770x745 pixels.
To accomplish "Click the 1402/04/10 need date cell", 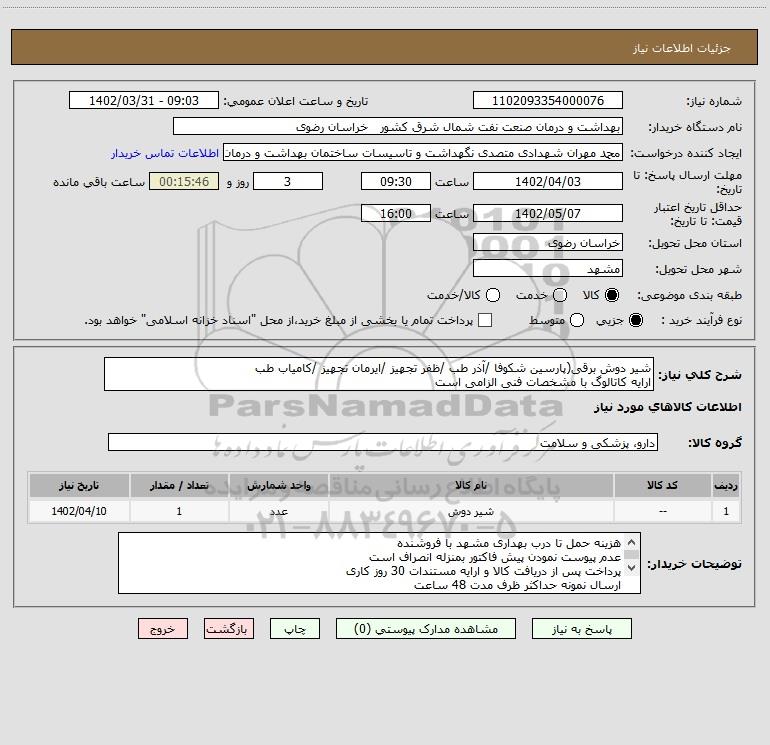I will tap(79, 511).
